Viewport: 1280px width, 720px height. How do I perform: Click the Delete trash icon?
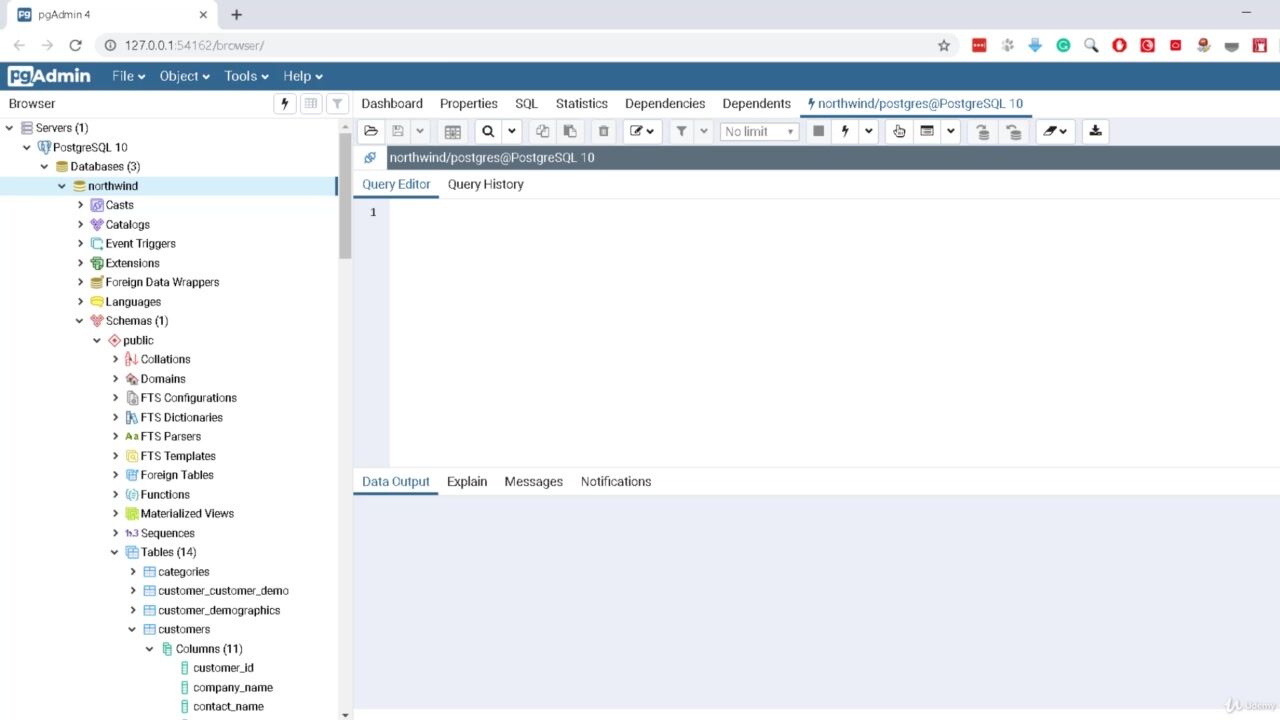click(x=603, y=131)
